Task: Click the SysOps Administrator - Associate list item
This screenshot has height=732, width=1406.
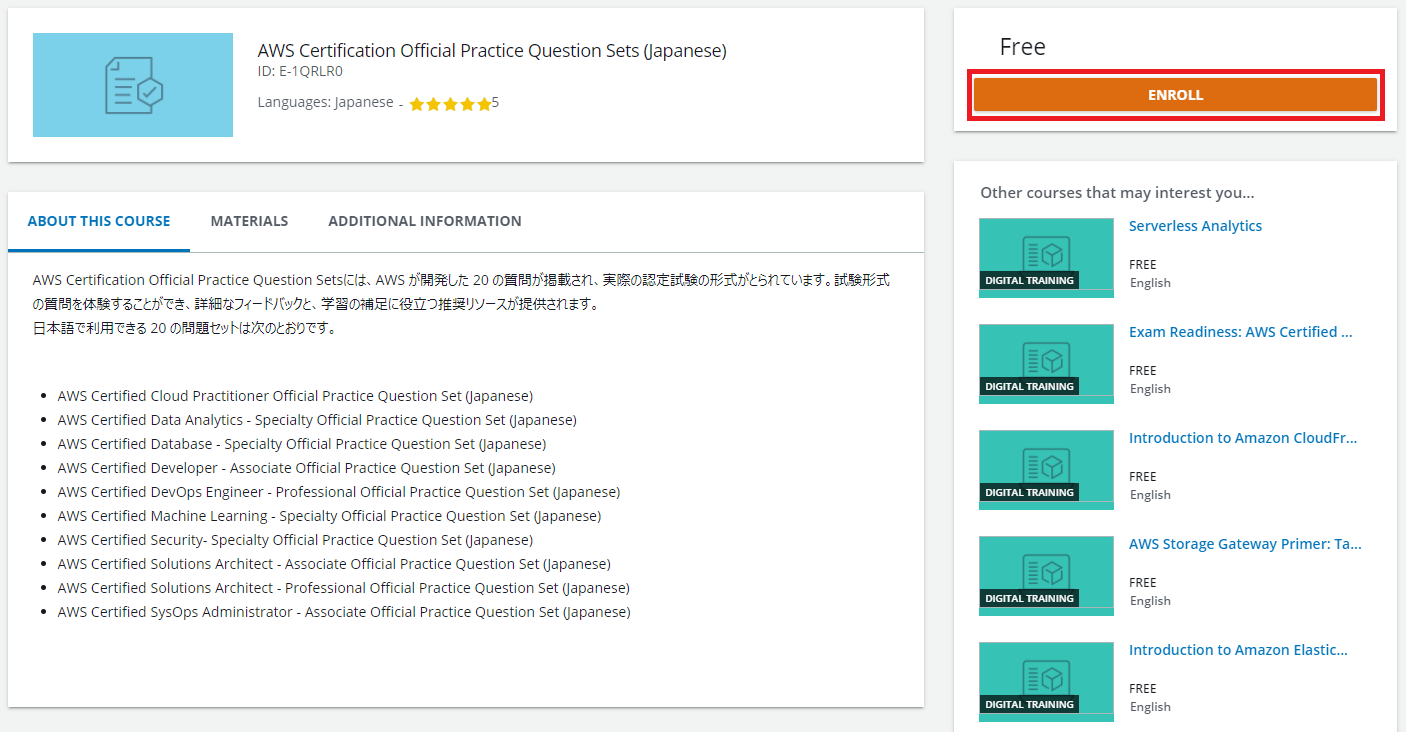Action: point(344,612)
